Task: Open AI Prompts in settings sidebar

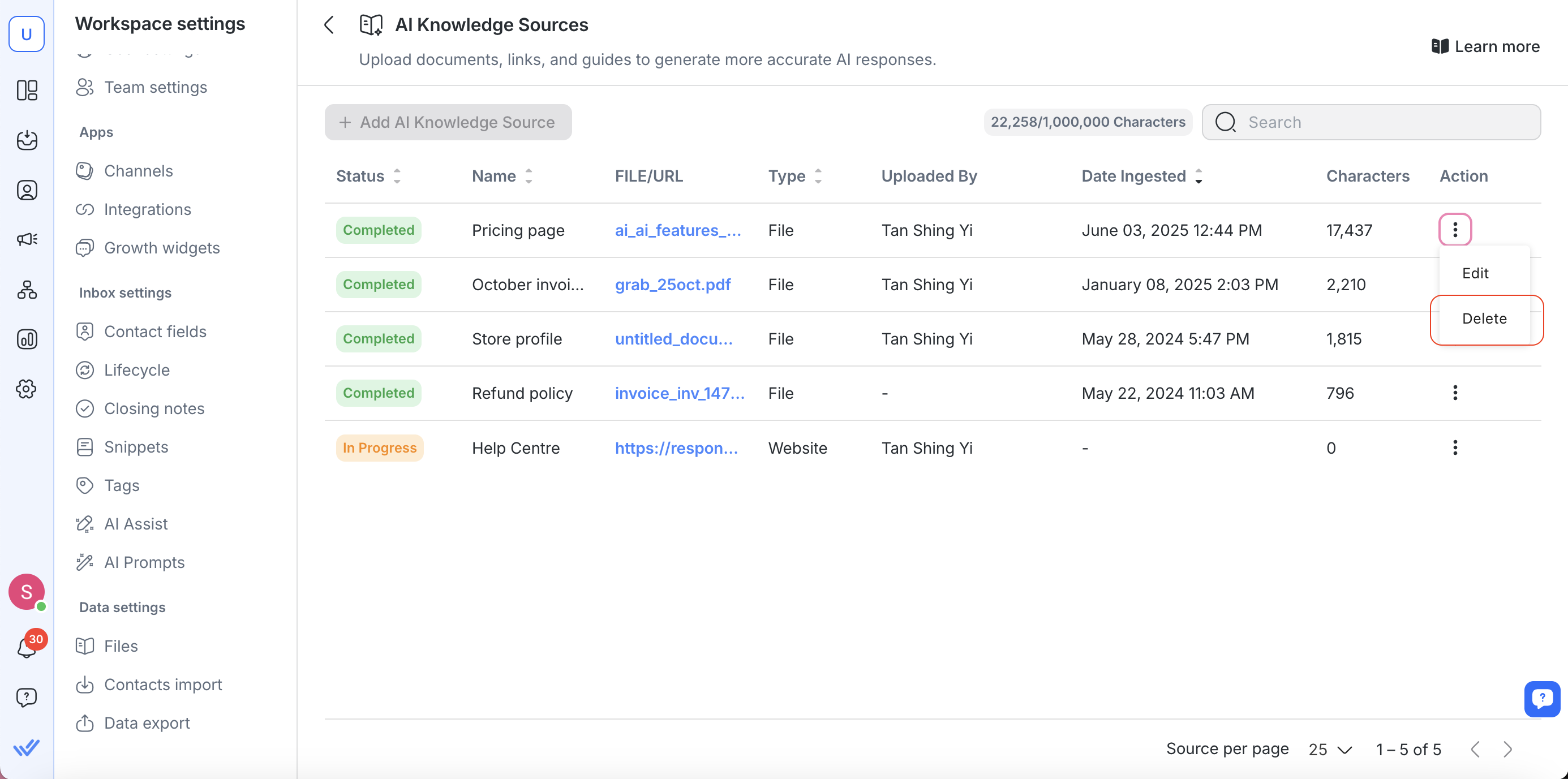Action: pyautogui.click(x=144, y=562)
